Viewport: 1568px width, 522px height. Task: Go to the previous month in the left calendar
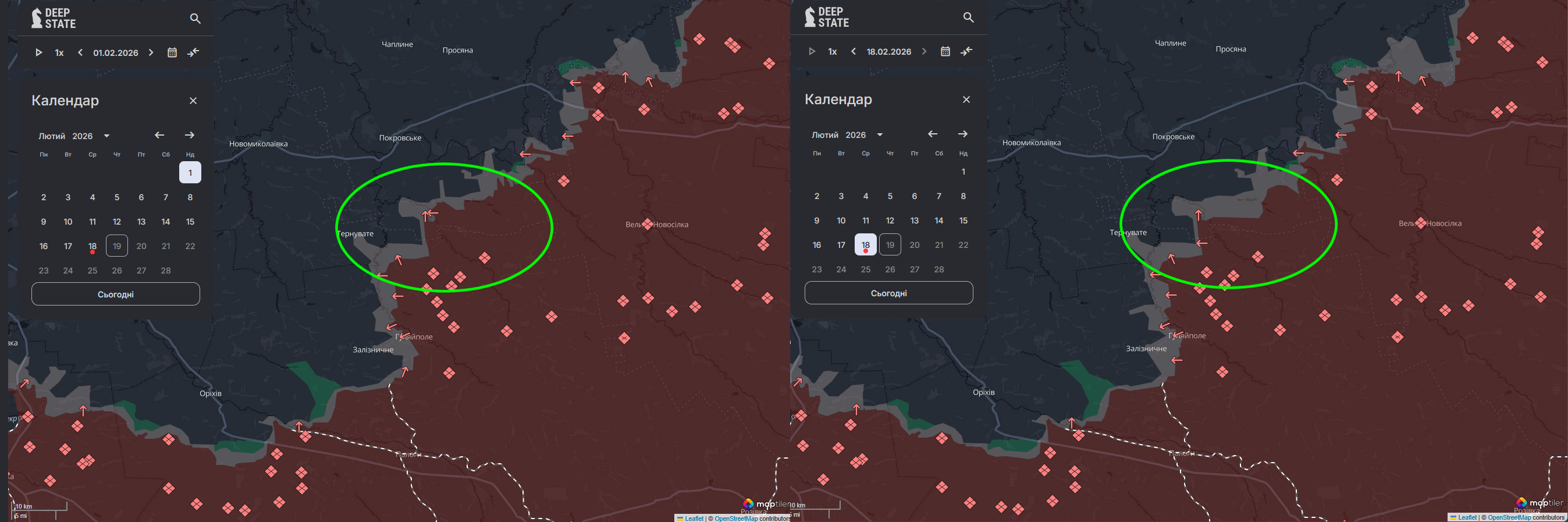[159, 135]
